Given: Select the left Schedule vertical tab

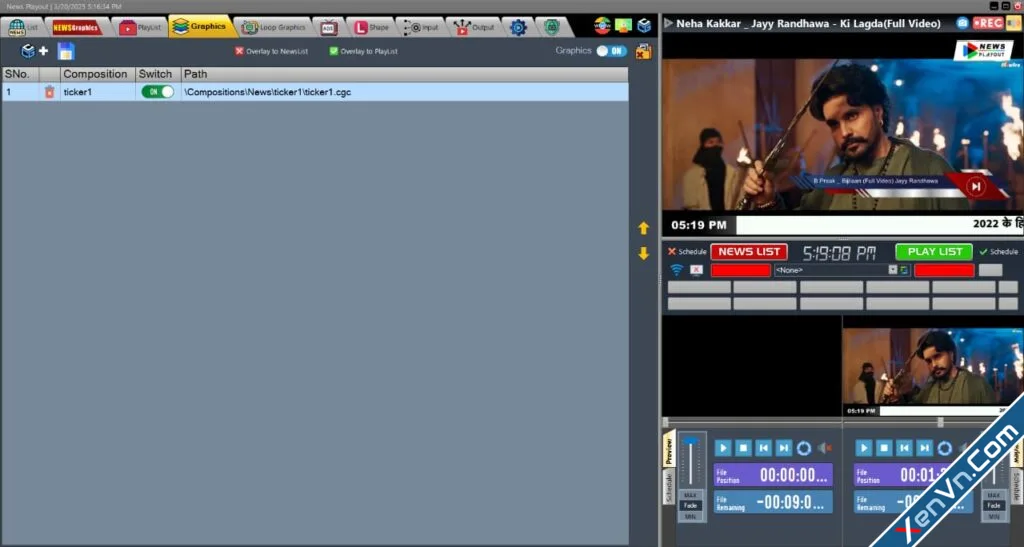Looking at the screenshot, I should (669, 488).
